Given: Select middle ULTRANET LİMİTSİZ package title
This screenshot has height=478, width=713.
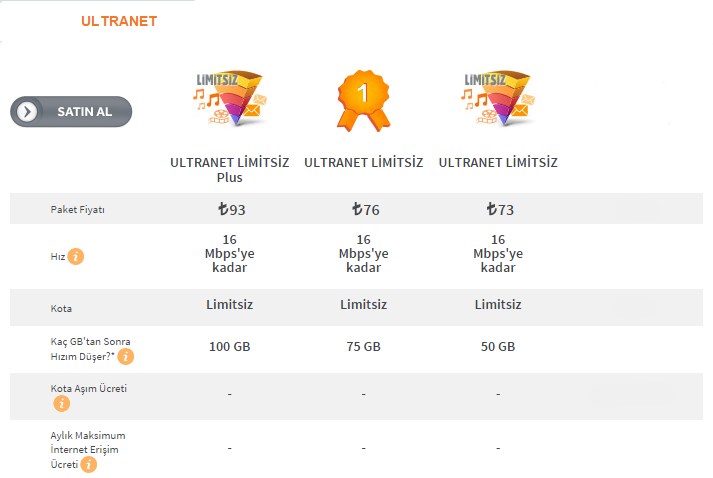Looking at the screenshot, I should tap(363, 163).
